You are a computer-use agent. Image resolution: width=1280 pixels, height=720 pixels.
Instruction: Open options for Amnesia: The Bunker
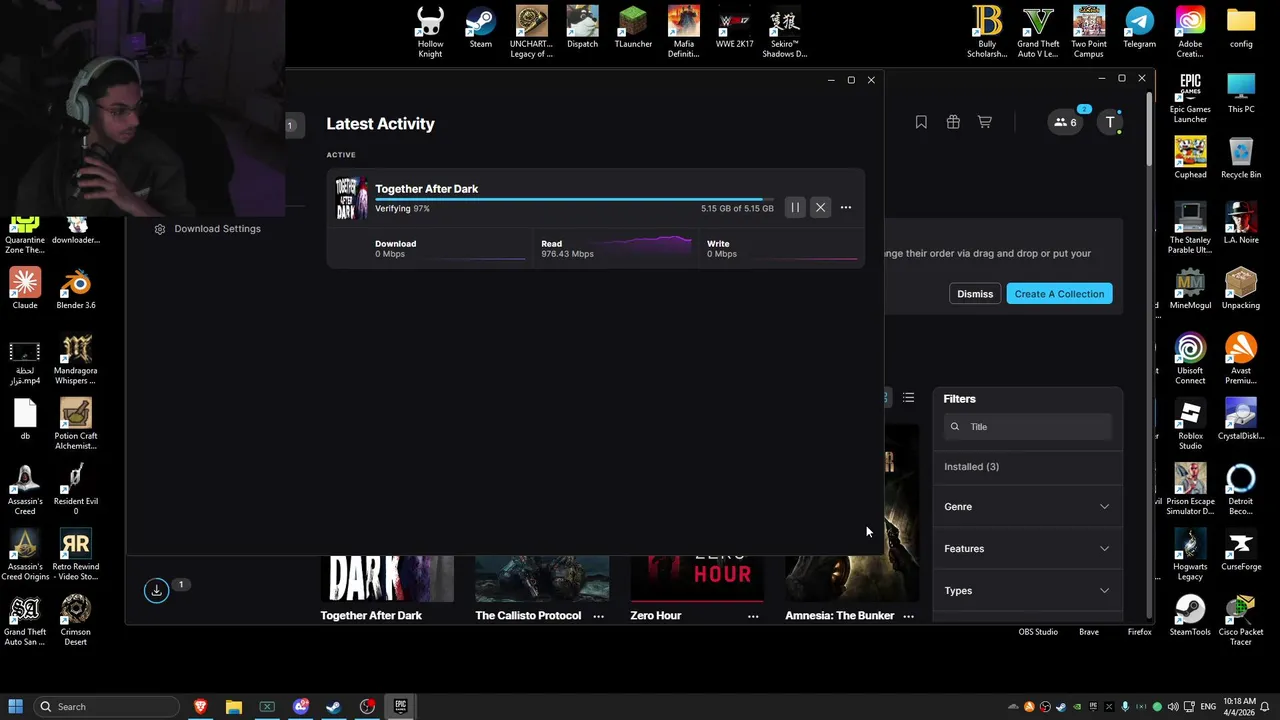[908, 616]
